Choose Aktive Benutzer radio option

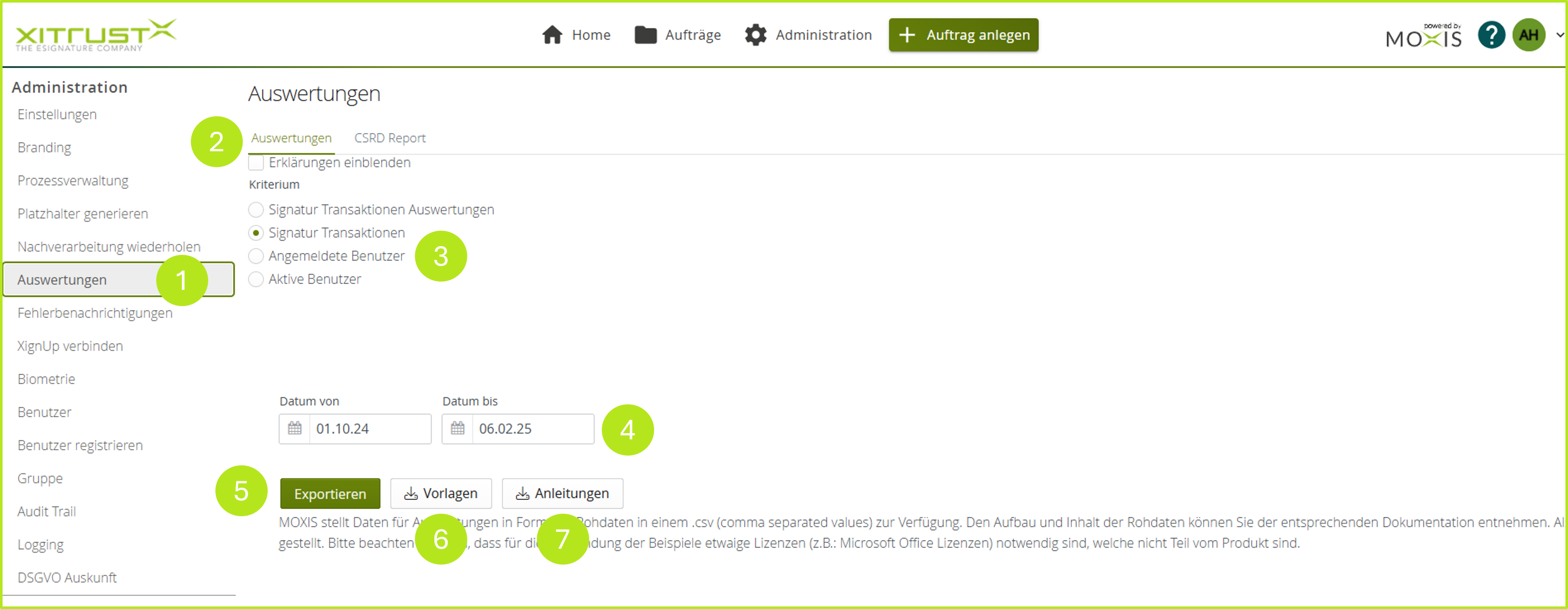[256, 279]
